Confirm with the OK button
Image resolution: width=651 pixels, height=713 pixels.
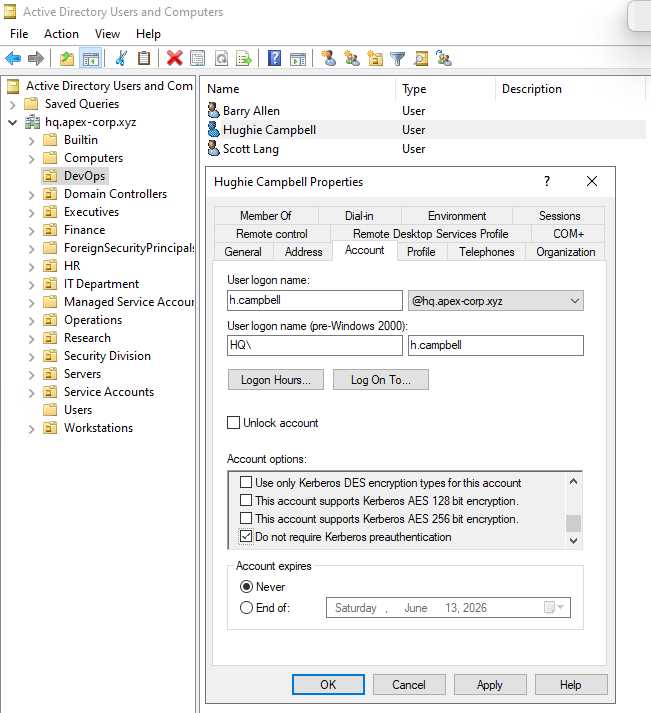point(328,684)
